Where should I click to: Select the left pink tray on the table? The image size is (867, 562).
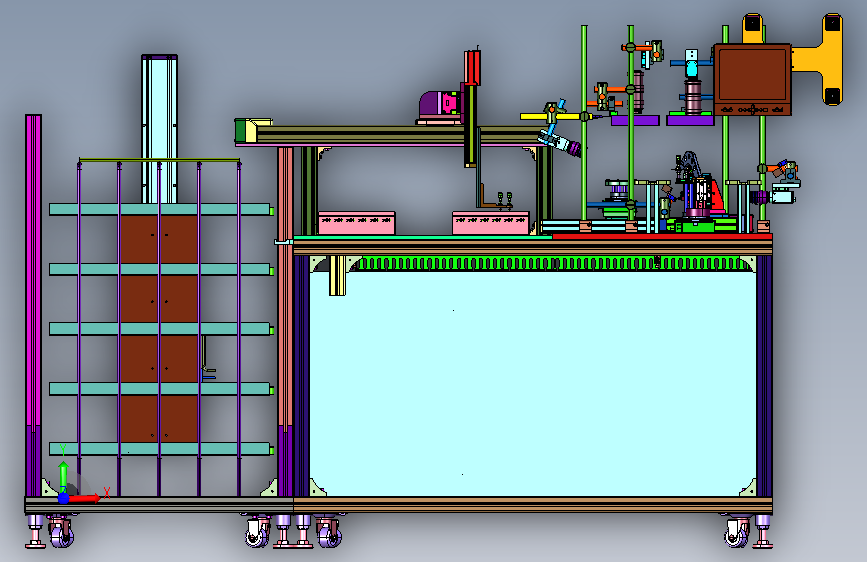coord(357,223)
